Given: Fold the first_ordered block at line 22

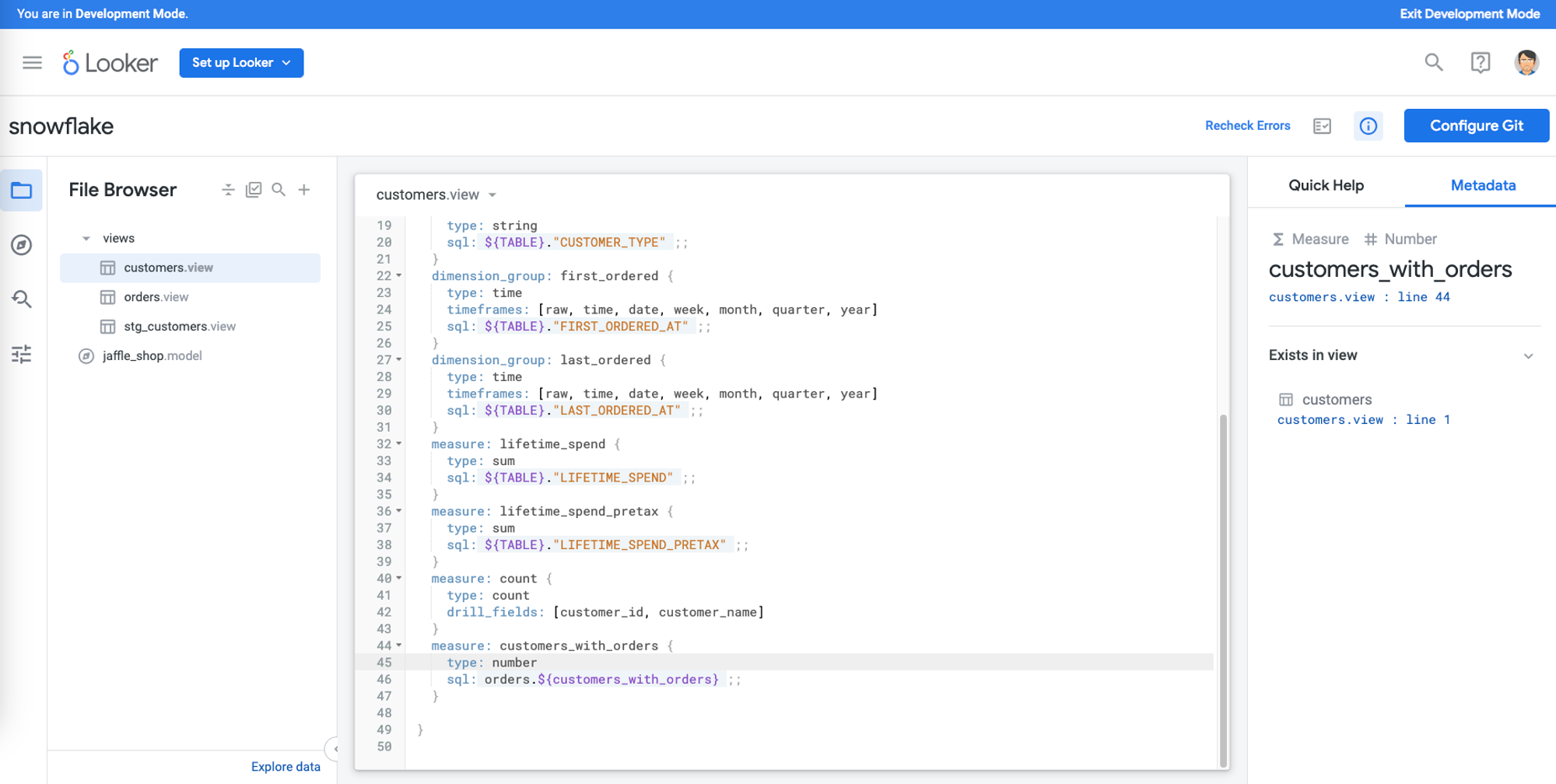Looking at the screenshot, I should (399, 275).
